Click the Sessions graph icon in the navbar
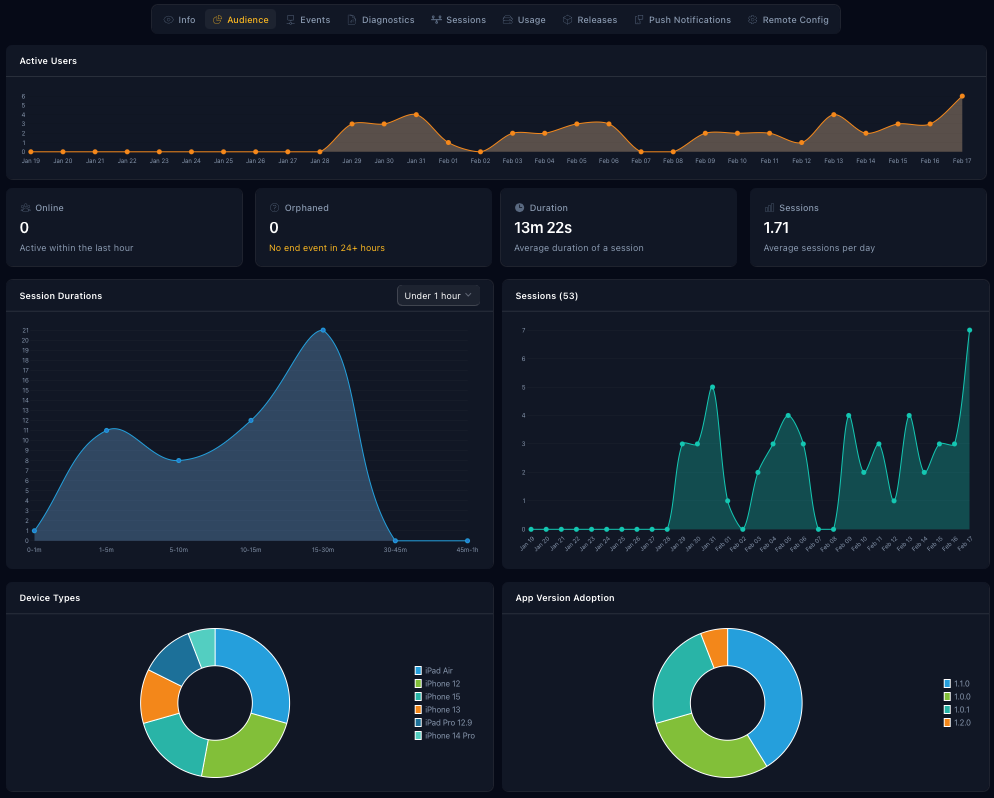994x798 pixels. (x=437, y=19)
